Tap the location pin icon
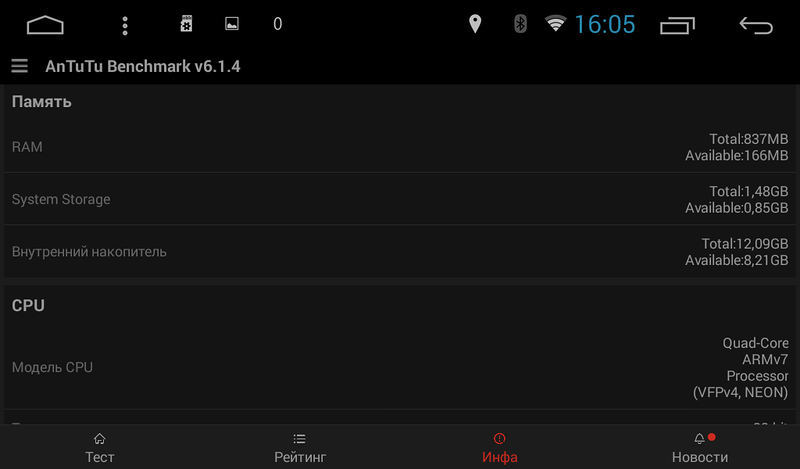The height and width of the screenshot is (469, 800). coord(475,24)
